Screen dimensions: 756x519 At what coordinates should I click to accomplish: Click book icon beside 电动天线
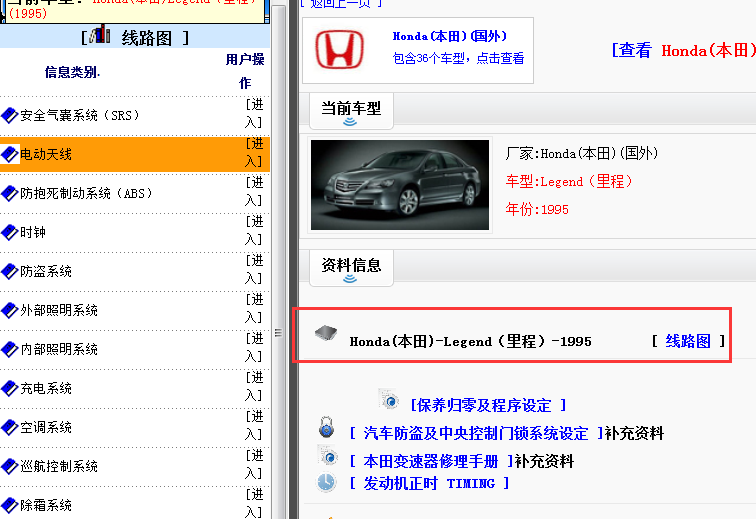[x=10, y=154]
